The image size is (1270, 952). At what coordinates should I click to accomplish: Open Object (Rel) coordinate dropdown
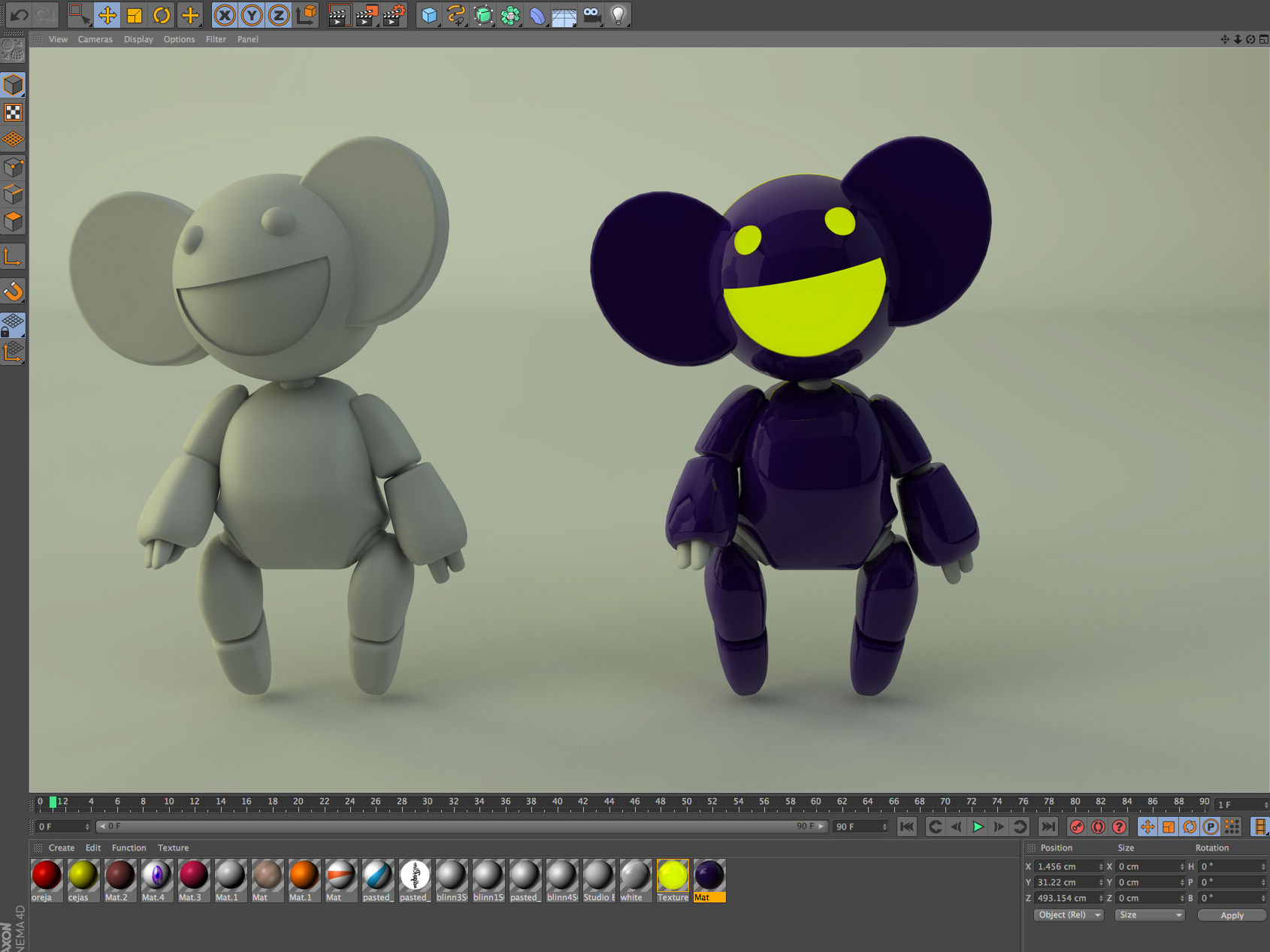(x=1068, y=915)
